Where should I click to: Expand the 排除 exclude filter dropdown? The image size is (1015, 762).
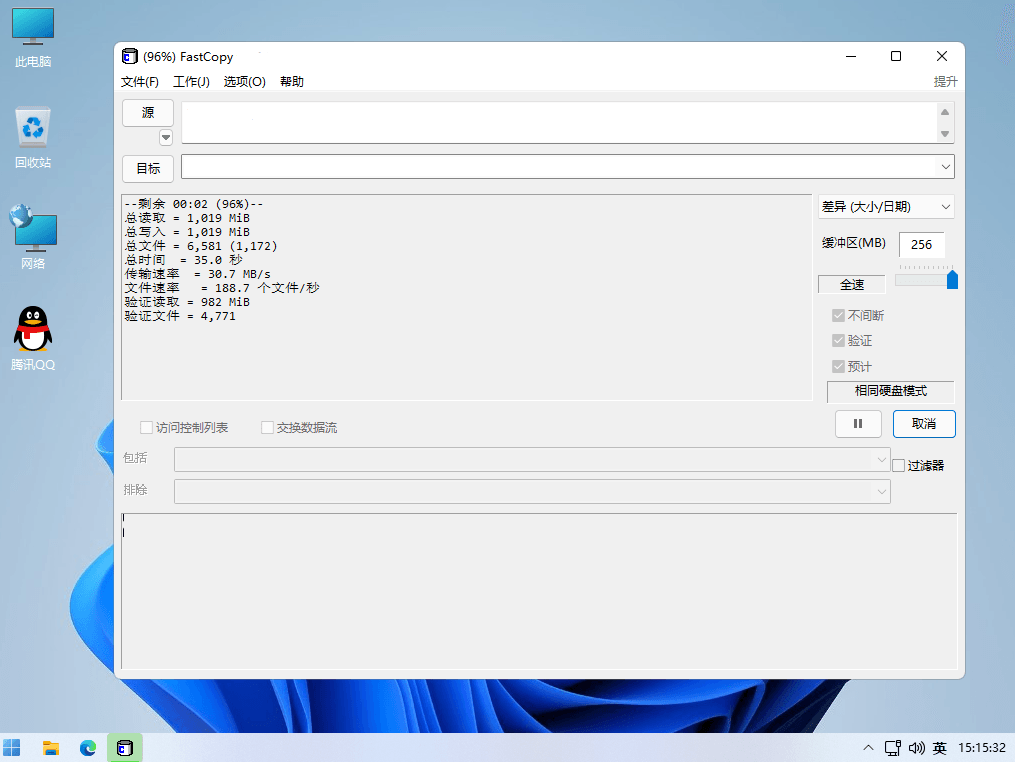(881, 491)
